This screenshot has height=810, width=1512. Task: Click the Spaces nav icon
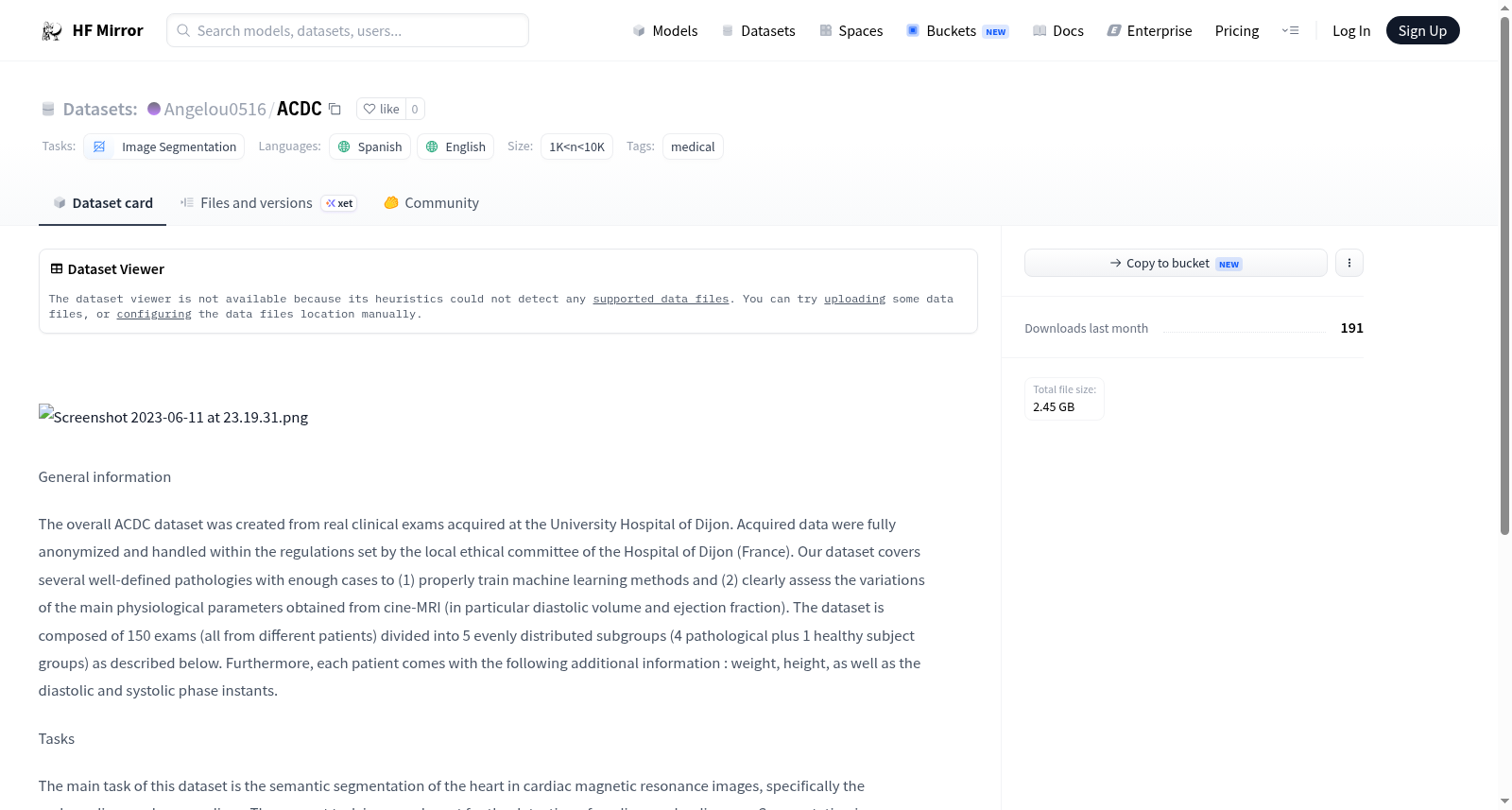[826, 30]
